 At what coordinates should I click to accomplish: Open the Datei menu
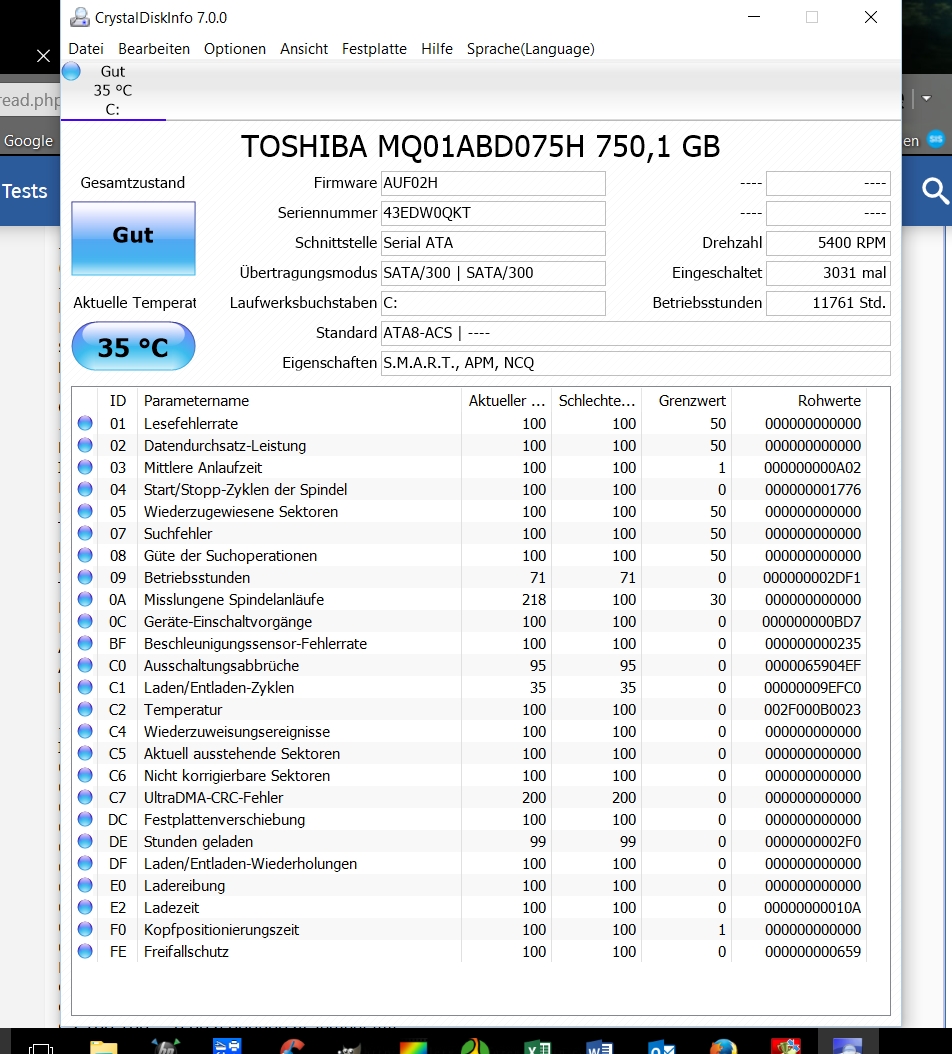coord(86,48)
